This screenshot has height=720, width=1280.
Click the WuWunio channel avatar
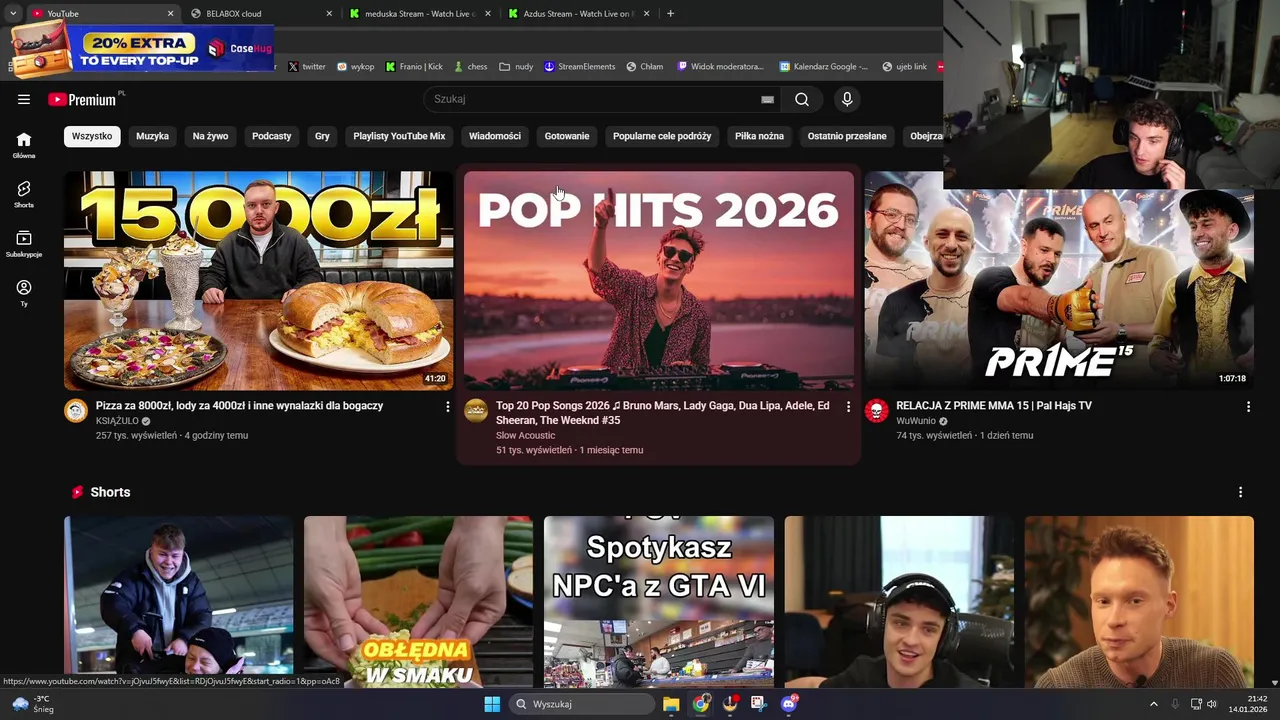click(x=876, y=411)
